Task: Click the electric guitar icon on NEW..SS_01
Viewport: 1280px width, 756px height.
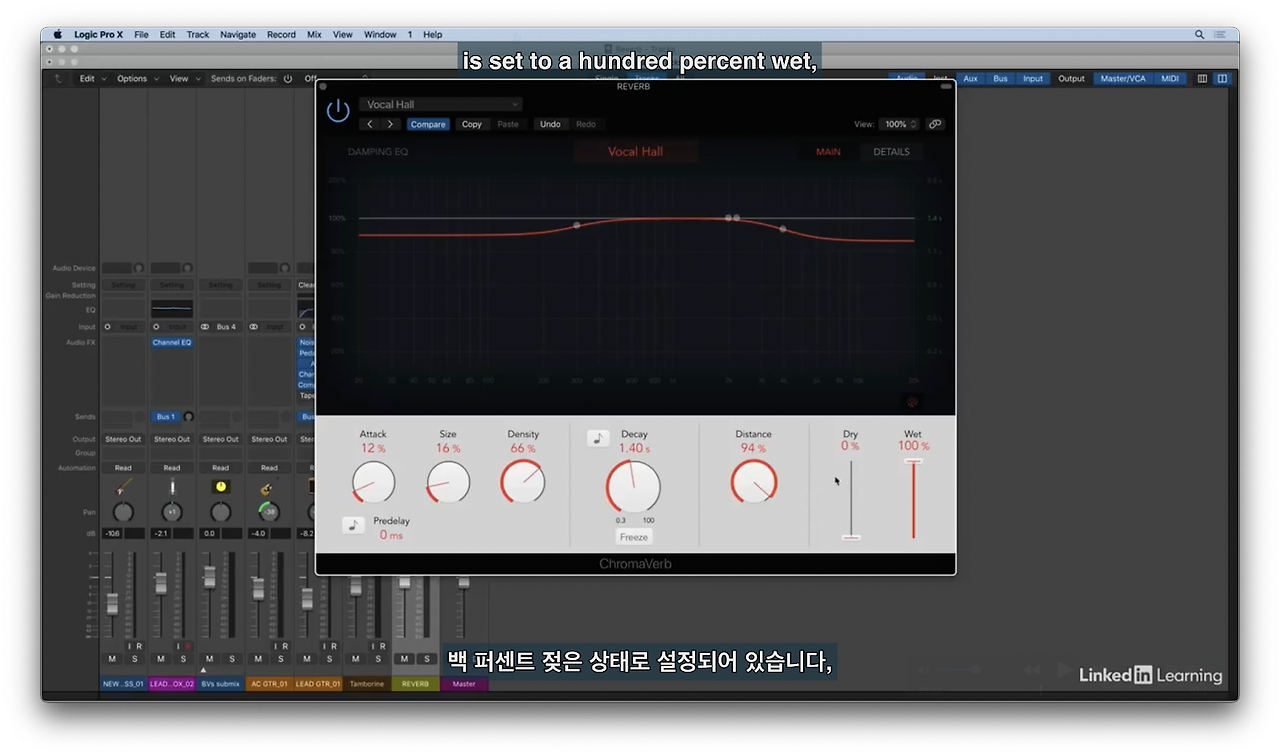Action: [123, 488]
